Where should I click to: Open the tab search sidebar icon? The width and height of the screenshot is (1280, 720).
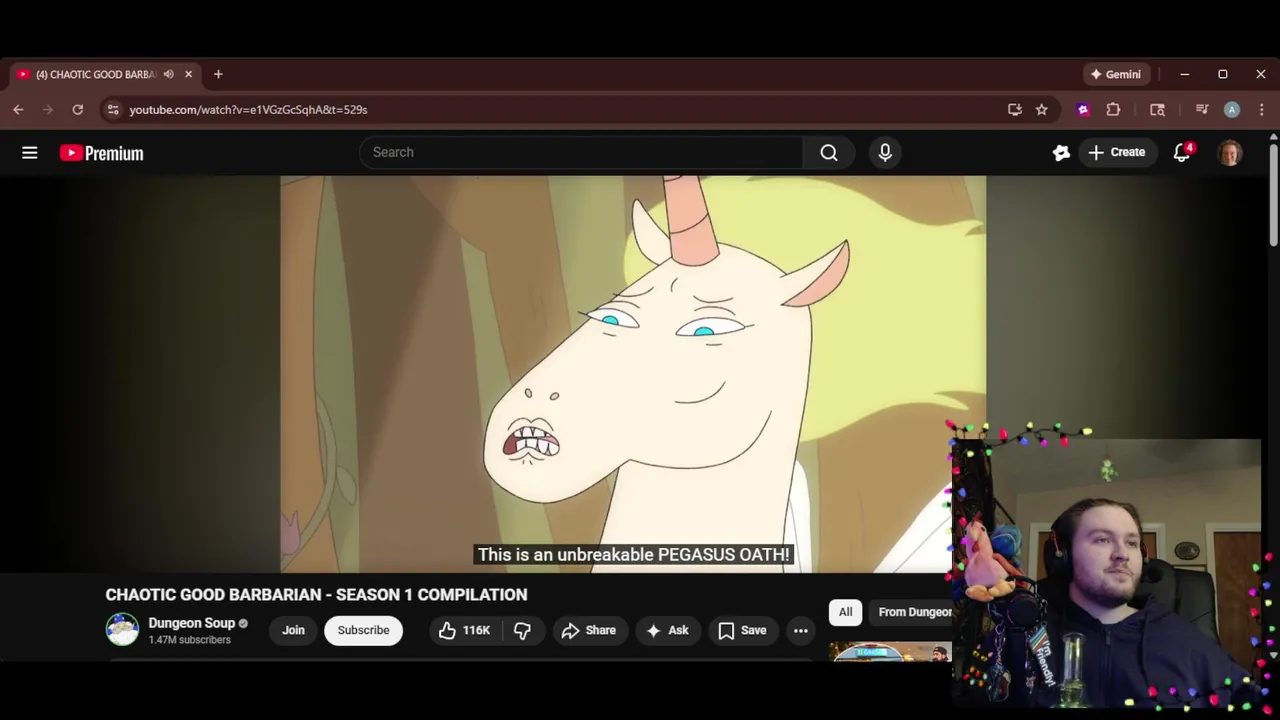(1157, 110)
